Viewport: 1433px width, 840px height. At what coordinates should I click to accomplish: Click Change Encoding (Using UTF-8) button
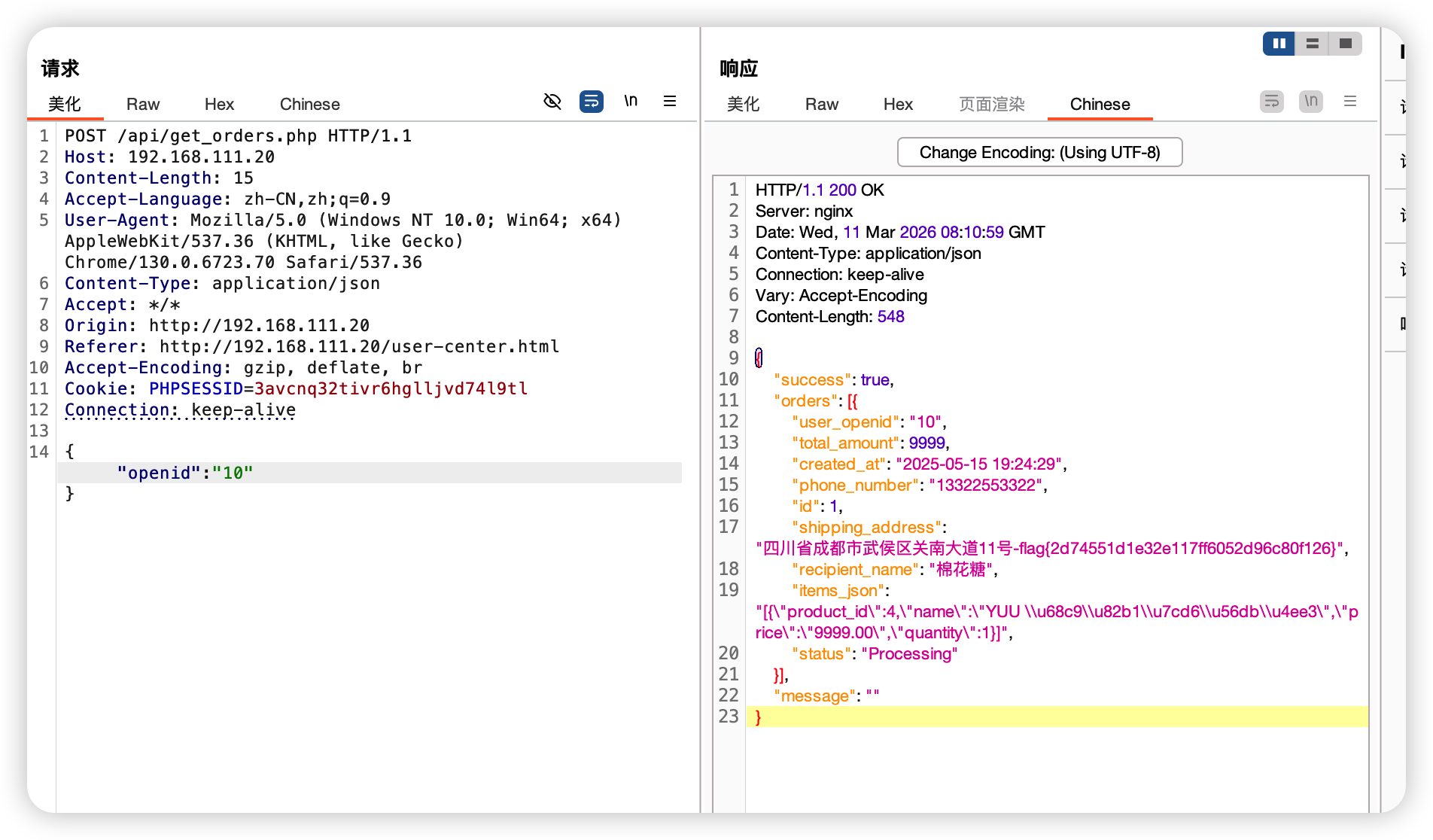tap(1039, 153)
